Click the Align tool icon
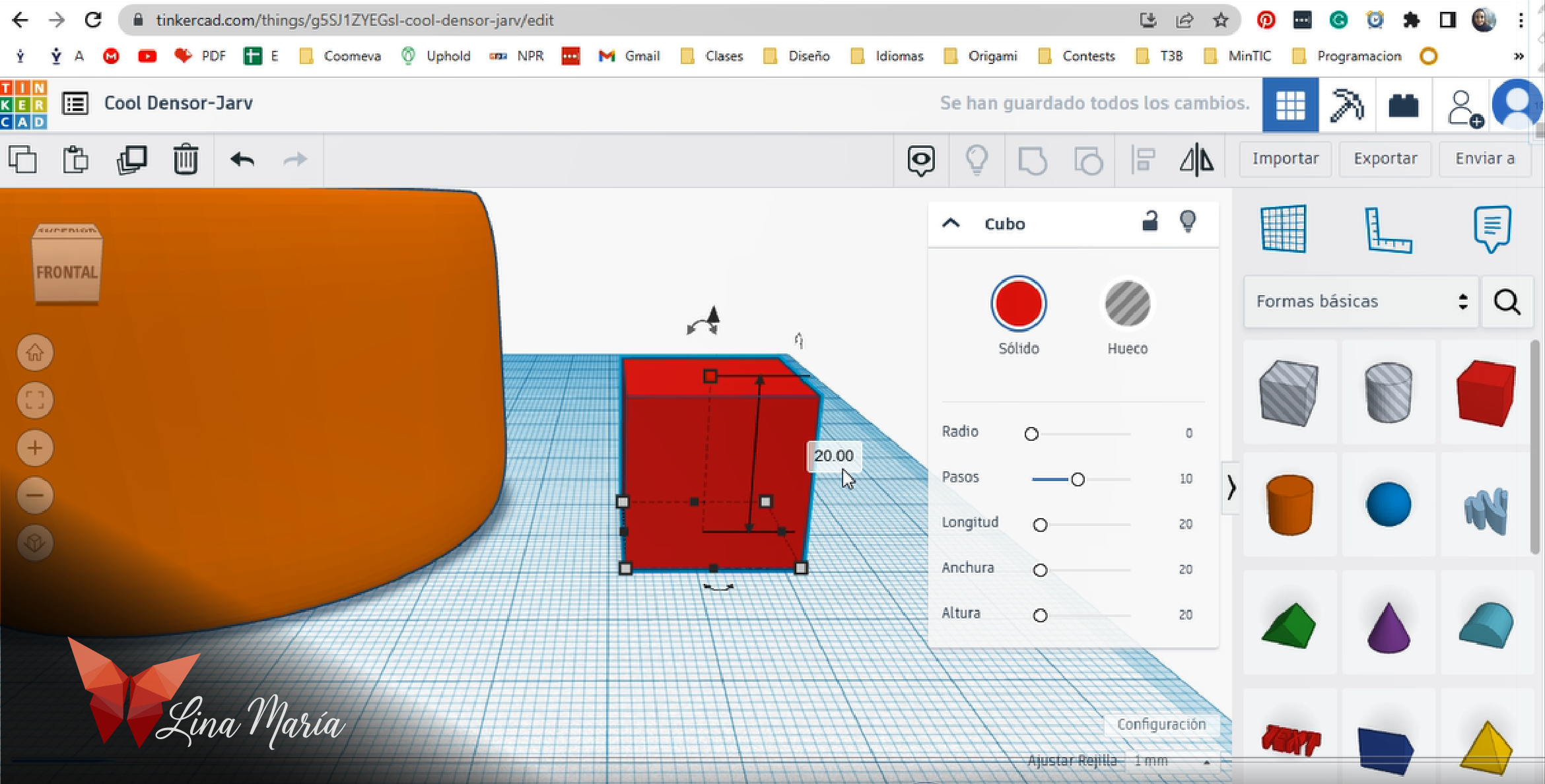This screenshot has height=784, width=1545. 1143,160
